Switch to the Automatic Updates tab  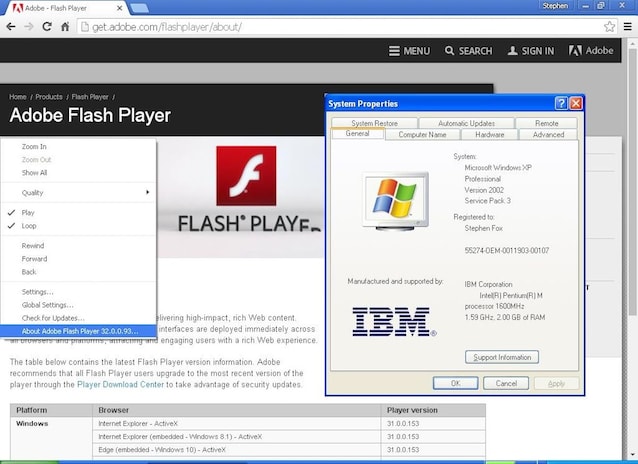click(x=466, y=123)
